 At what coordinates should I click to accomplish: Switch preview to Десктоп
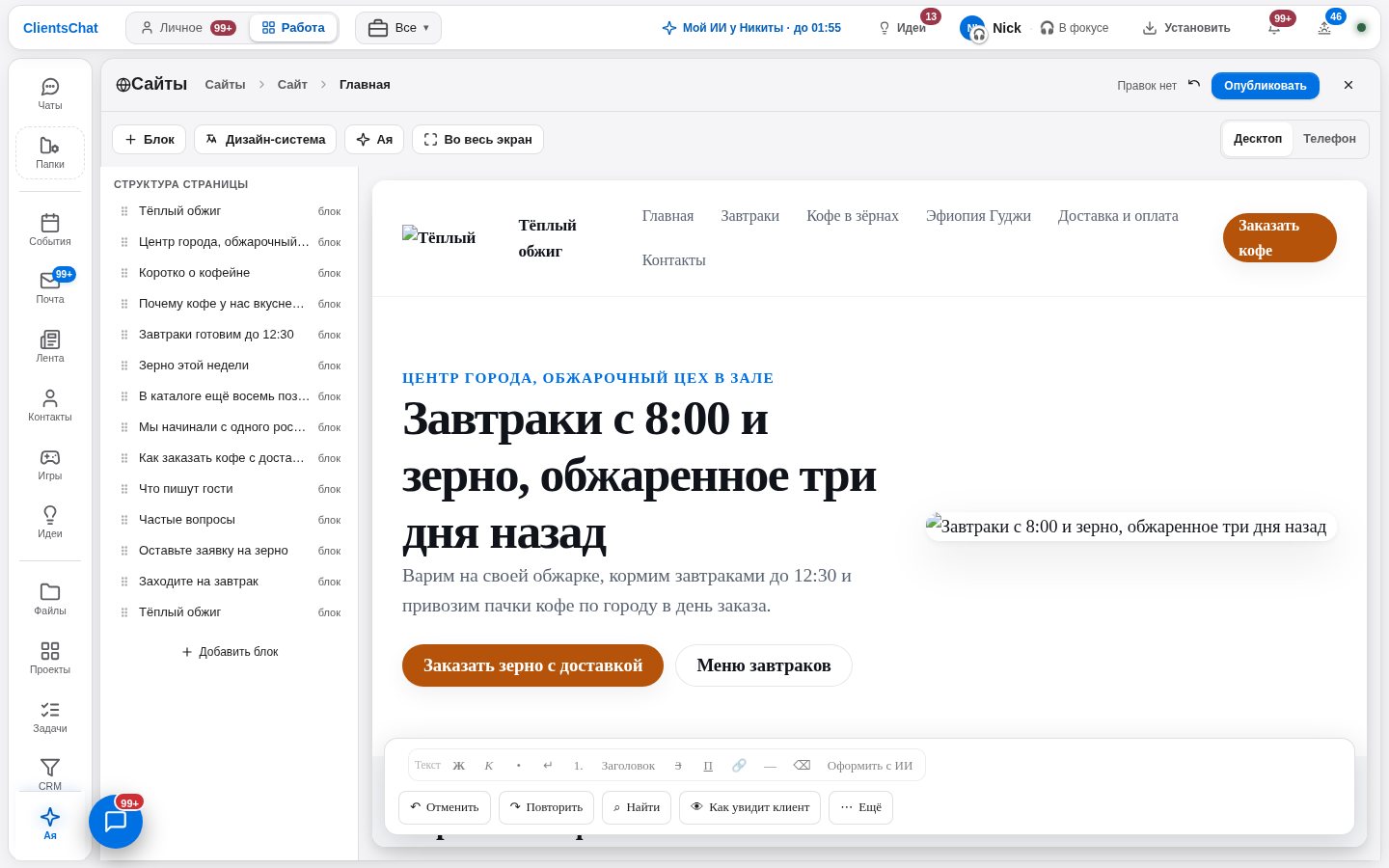coord(1258,139)
